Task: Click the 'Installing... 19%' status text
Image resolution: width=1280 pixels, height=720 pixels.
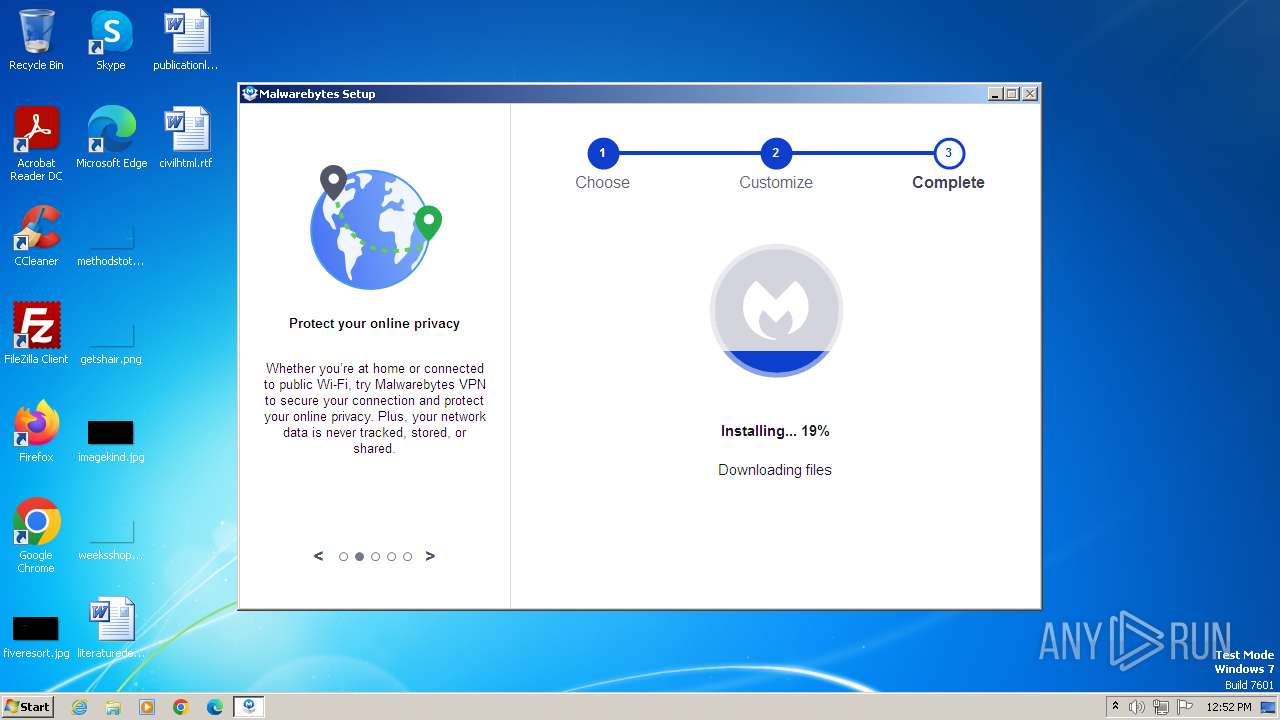Action: 775,431
